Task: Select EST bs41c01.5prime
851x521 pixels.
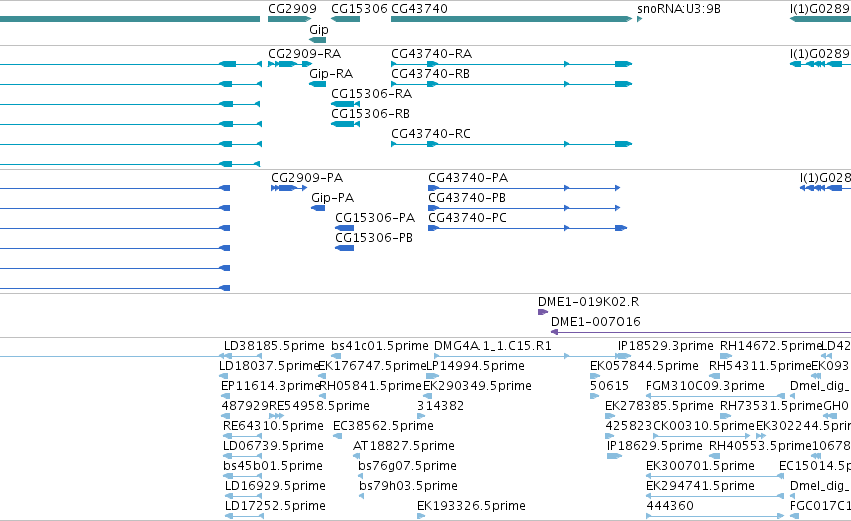Action: pos(380,346)
